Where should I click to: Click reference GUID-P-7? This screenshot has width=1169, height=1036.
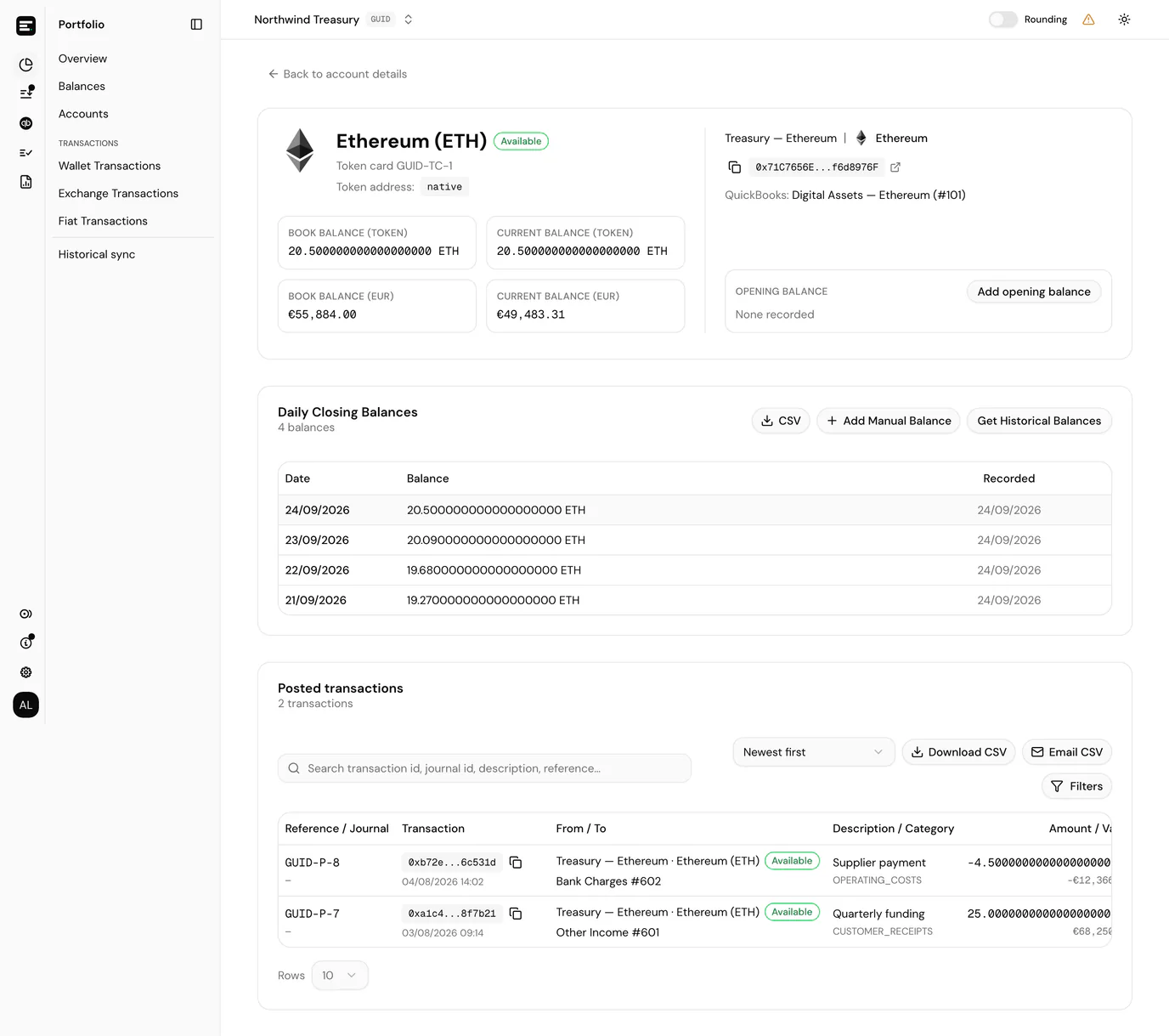pyautogui.click(x=313, y=914)
